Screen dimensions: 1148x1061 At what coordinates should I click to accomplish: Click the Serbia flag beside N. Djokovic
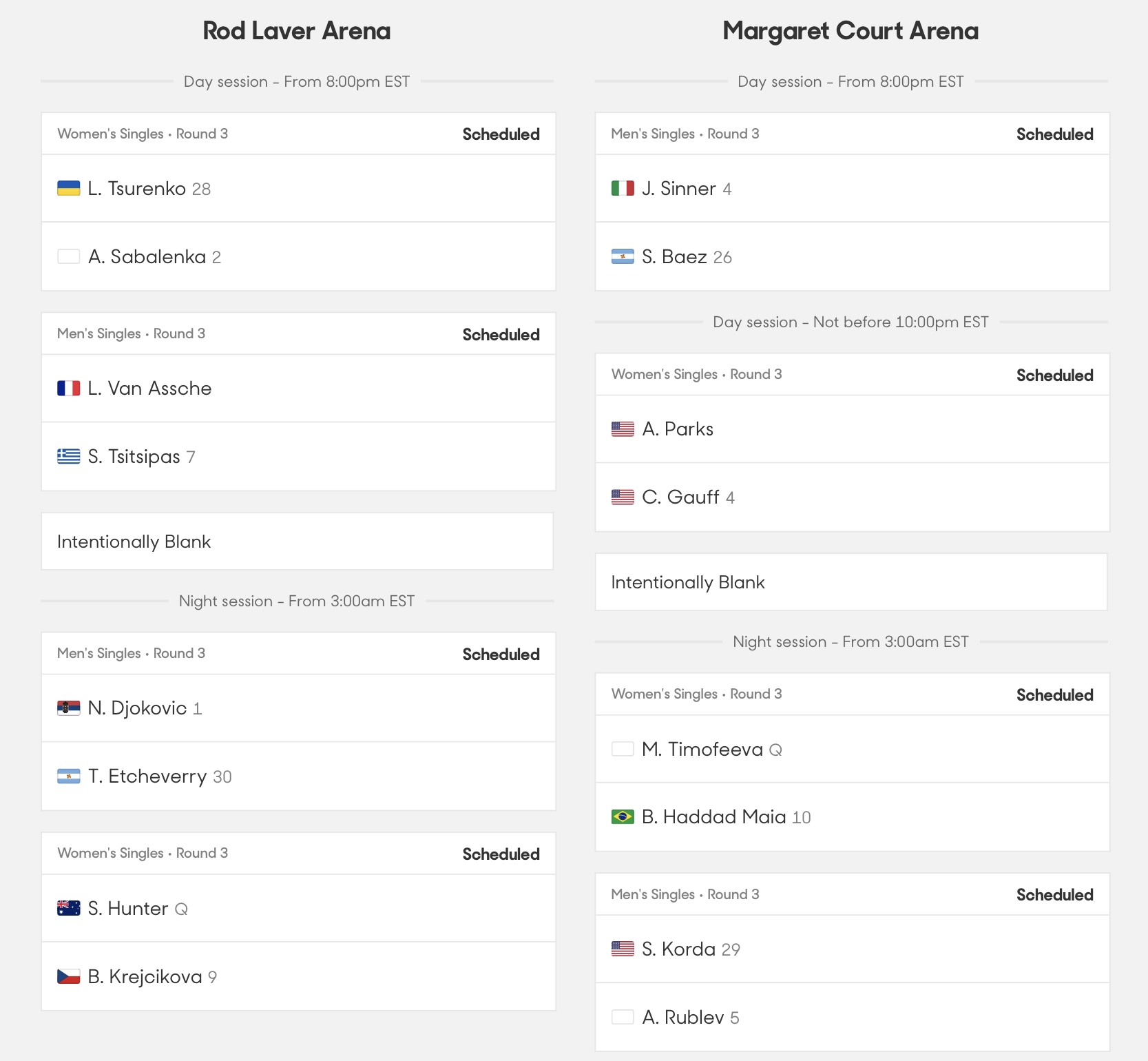[68, 708]
